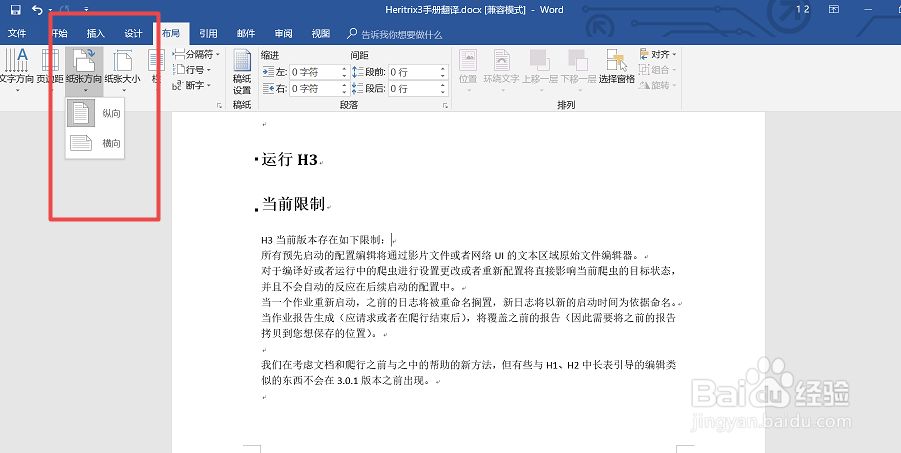This screenshot has height=453, width=901.
Task: Click the Save icon in quick access toolbar
Action: pyautogui.click(x=16, y=10)
